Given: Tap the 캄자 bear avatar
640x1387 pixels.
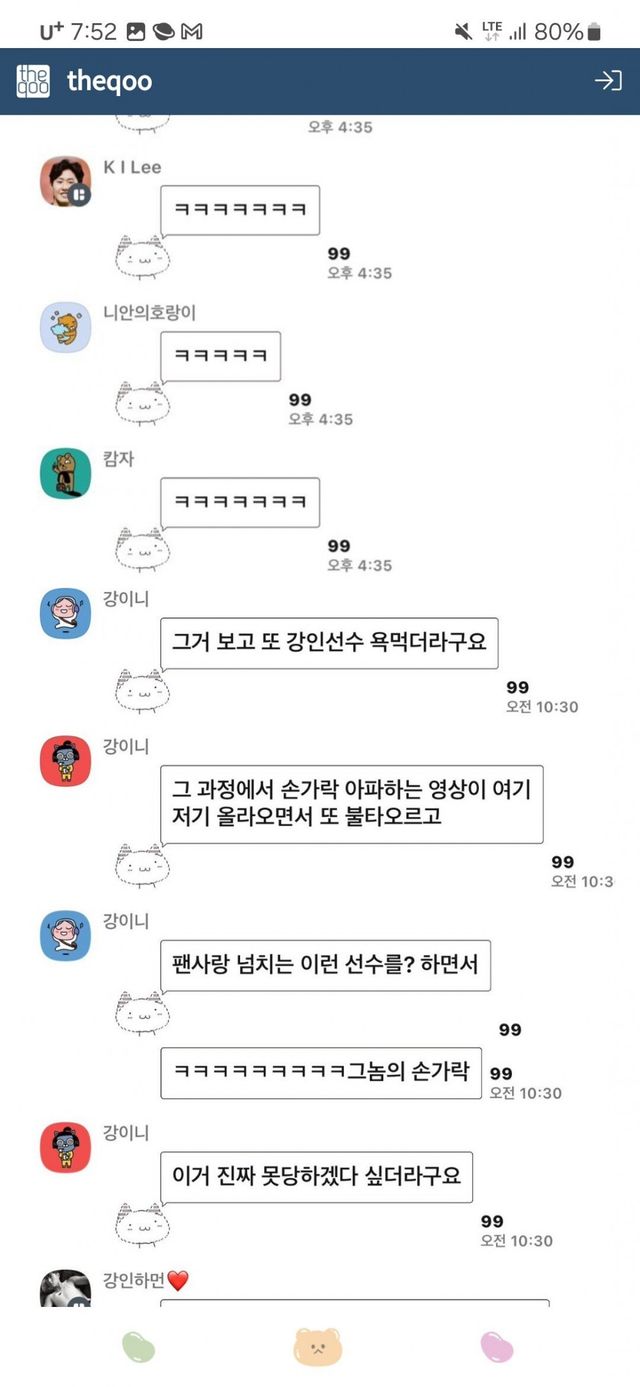Looking at the screenshot, I should pos(65,473).
